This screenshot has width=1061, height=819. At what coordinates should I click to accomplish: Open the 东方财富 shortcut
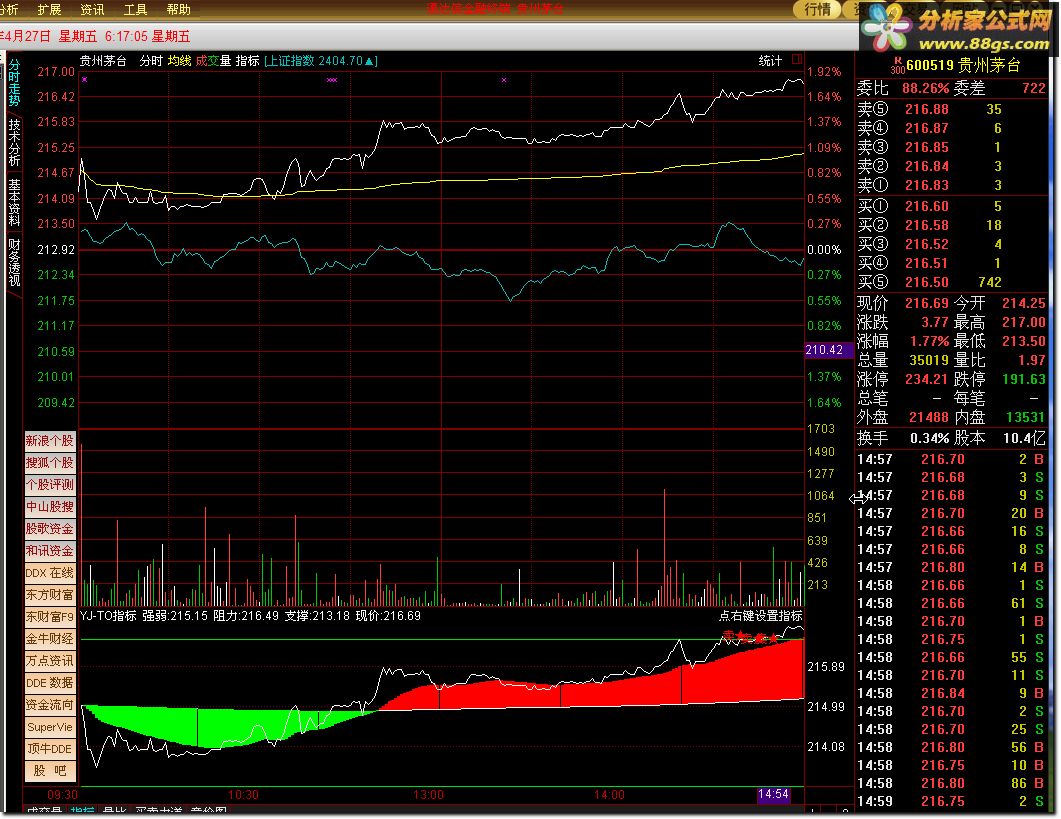(50, 595)
